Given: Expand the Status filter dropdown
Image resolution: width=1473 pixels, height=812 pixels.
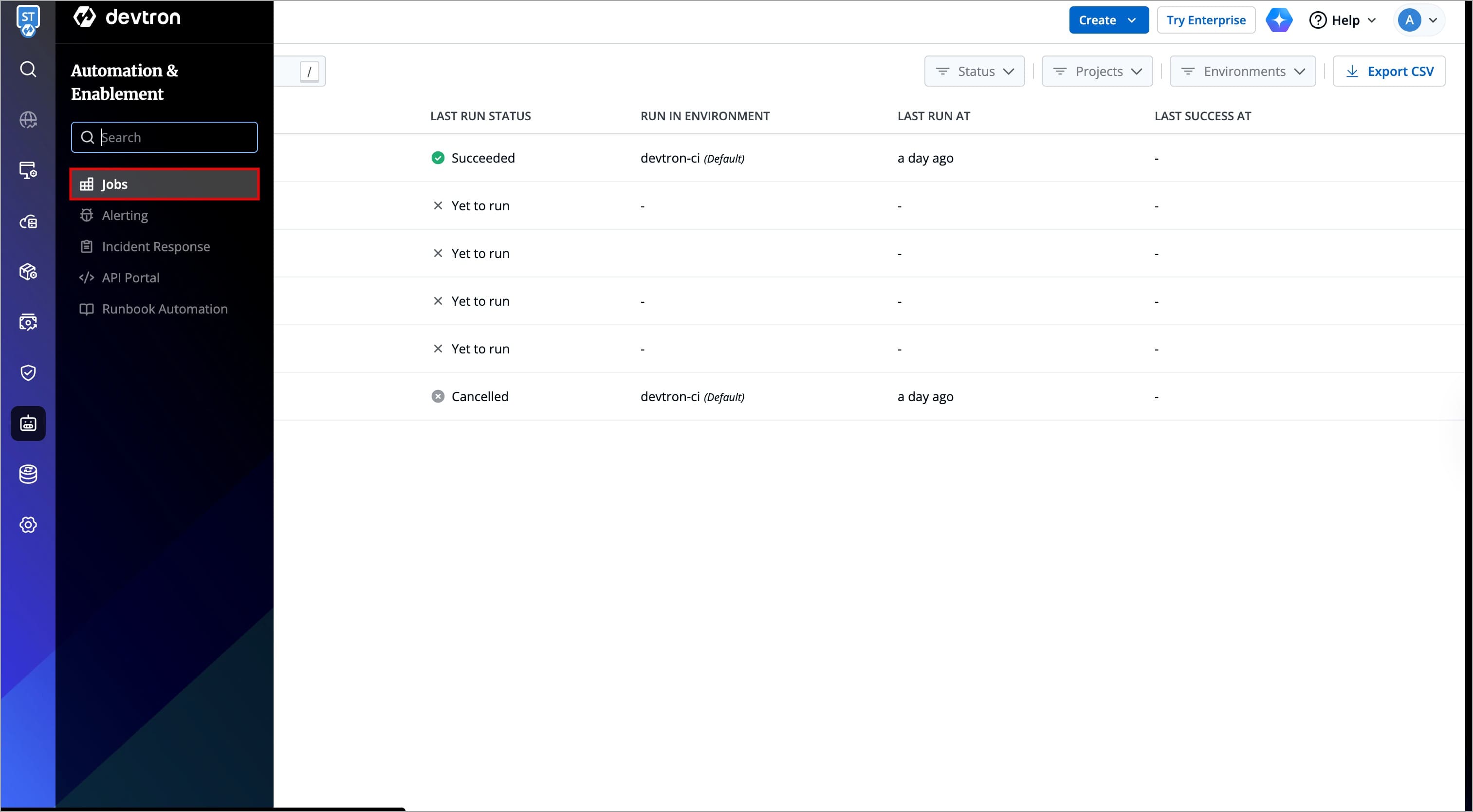Looking at the screenshot, I should click(974, 72).
